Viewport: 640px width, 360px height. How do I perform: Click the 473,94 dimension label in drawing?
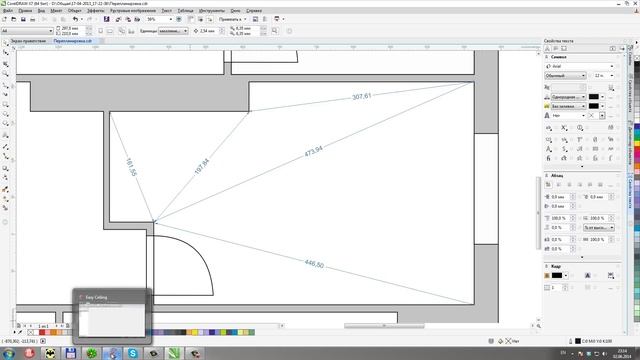click(x=313, y=151)
